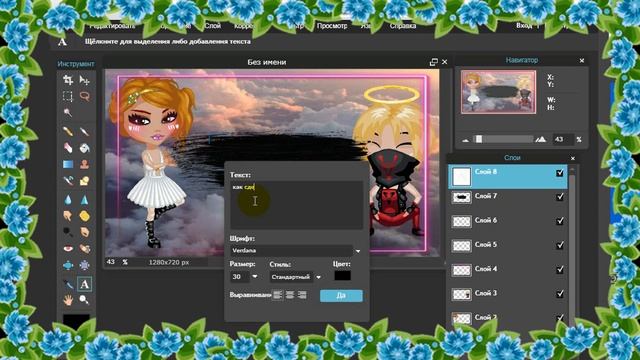Pick the text Цвет black swatch
Viewport: 640px width, 360px height.
342,276
